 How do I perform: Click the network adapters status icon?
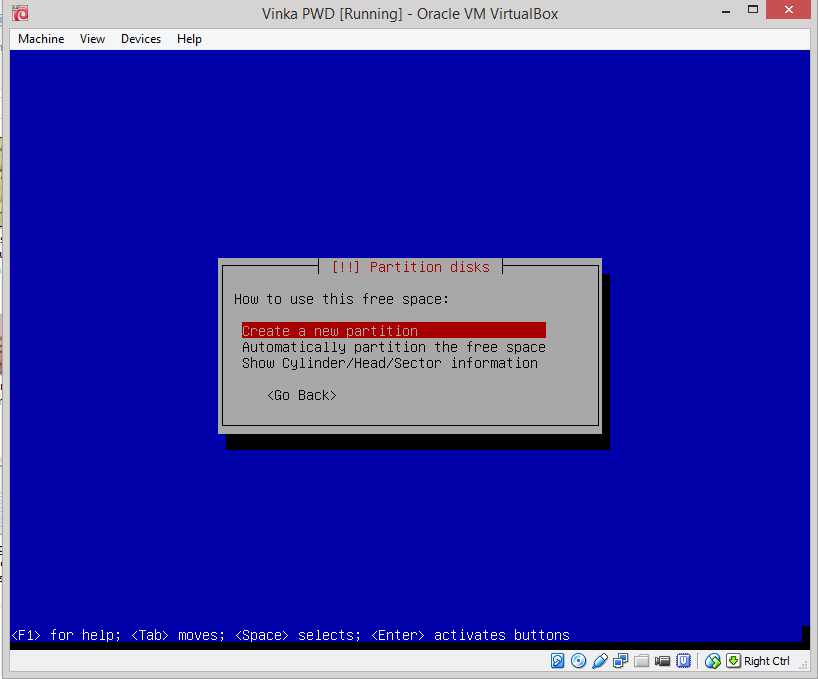tap(620, 661)
